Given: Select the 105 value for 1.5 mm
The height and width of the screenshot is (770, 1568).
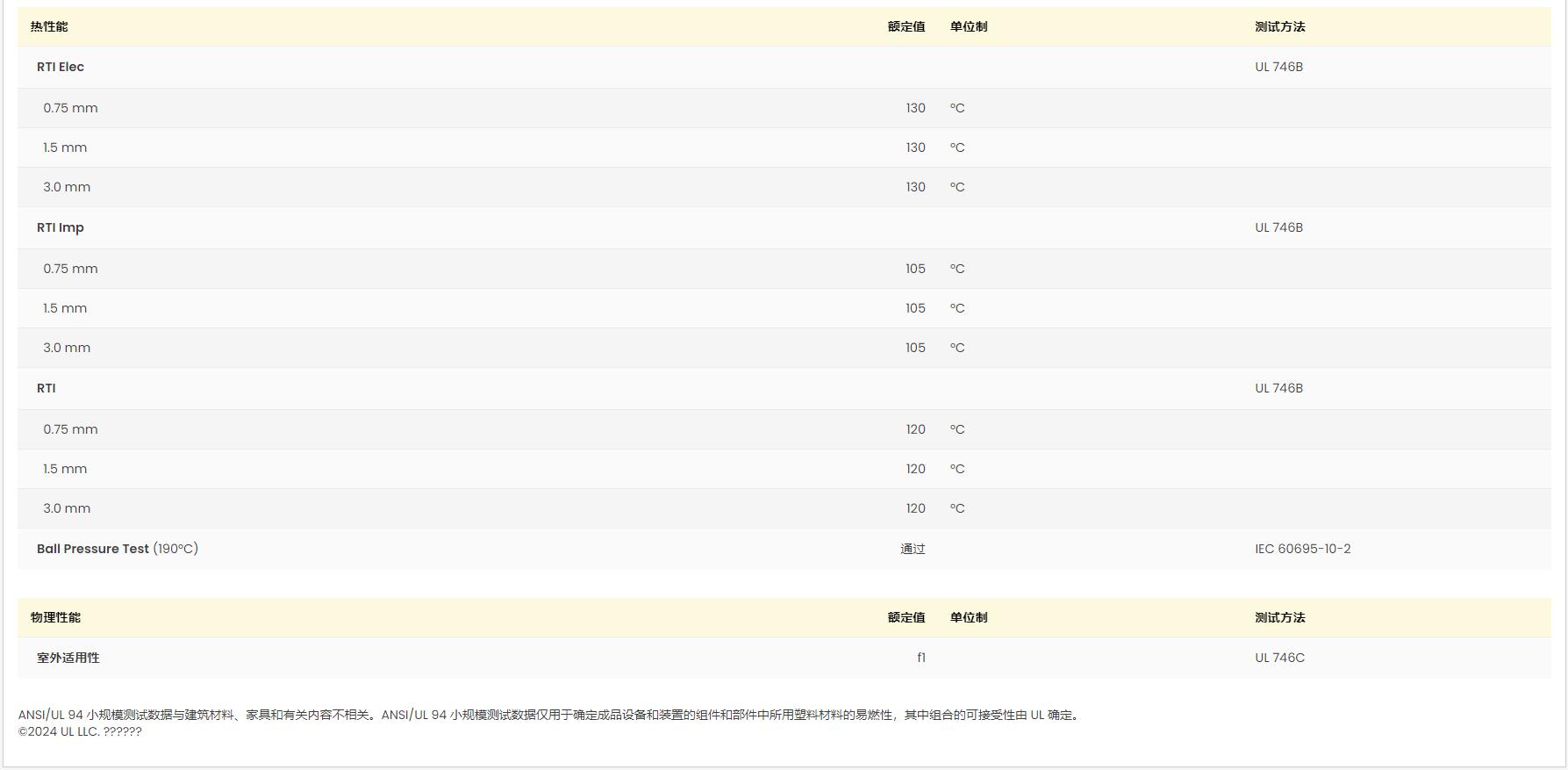Looking at the screenshot, I should click(915, 308).
